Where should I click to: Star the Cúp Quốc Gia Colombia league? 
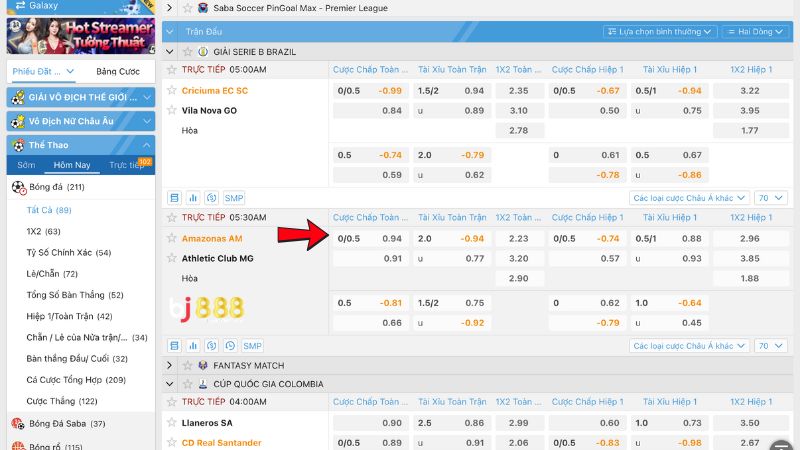188,384
